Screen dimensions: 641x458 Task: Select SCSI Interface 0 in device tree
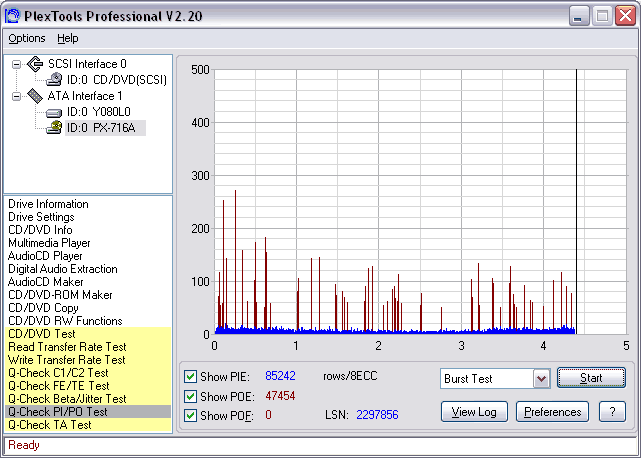pyautogui.click(x=87, y=64)
